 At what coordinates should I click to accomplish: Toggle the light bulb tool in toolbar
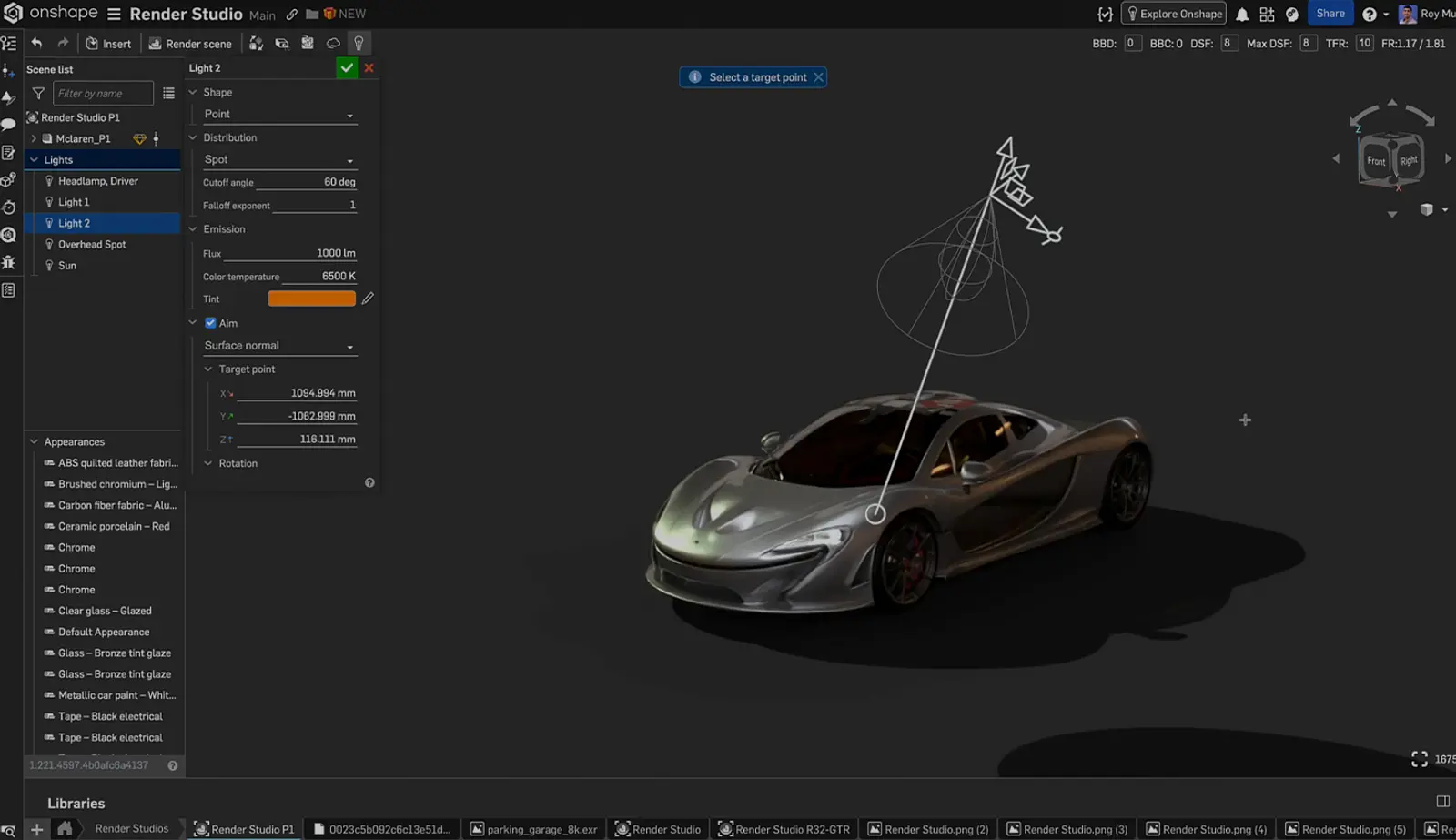359,43
